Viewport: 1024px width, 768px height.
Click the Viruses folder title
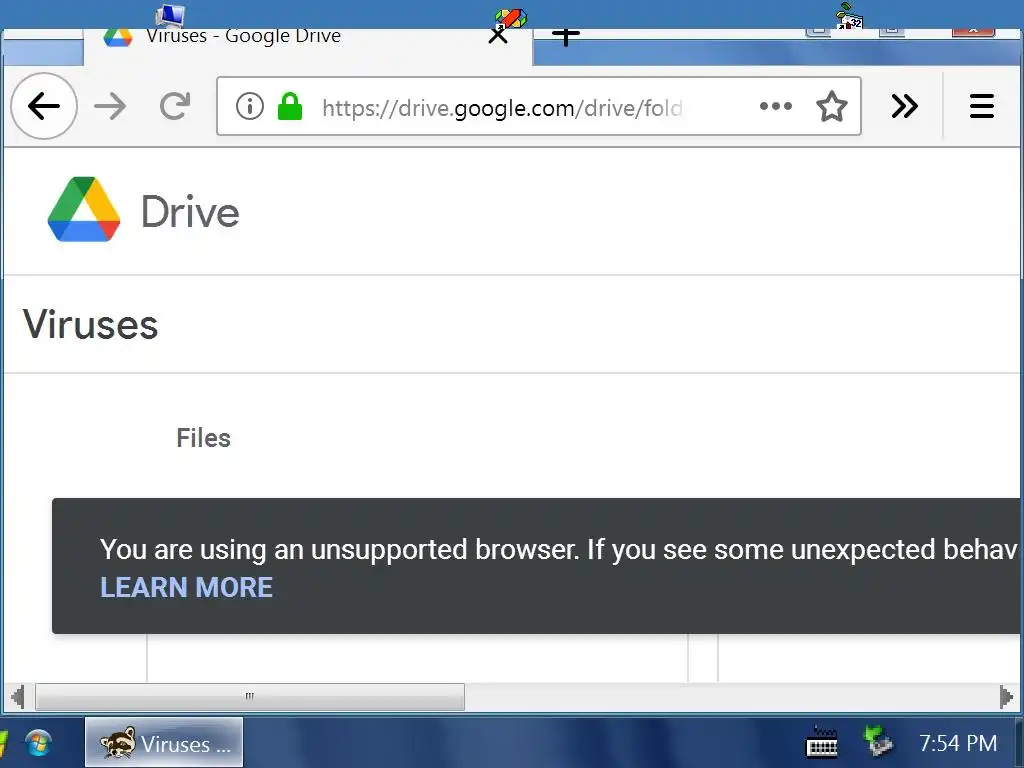[90, 324]
